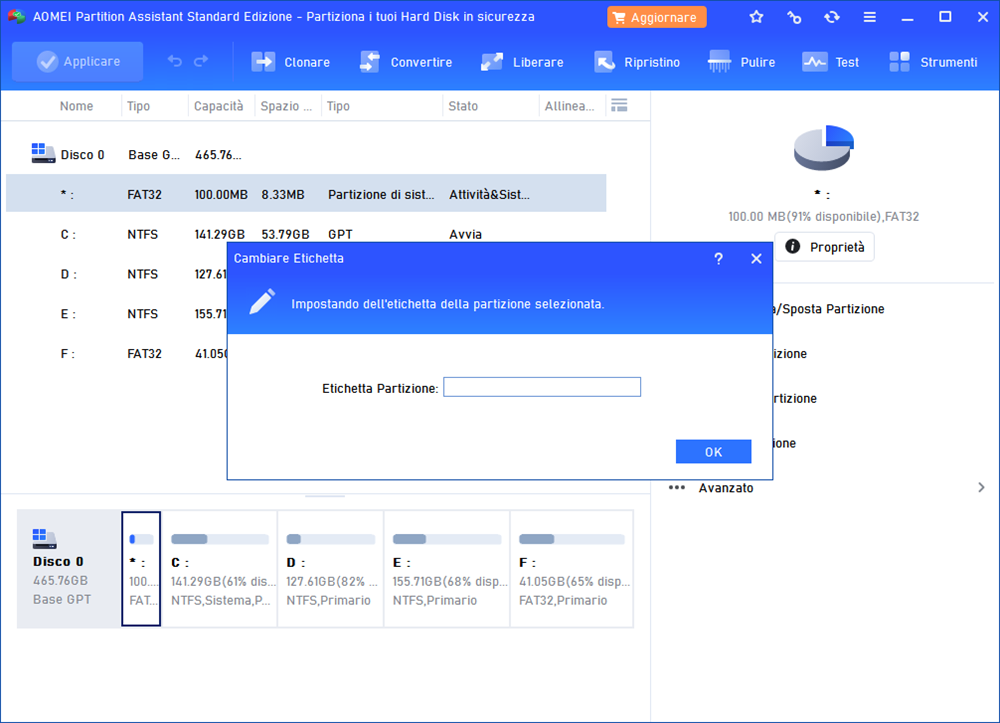This screenshot has height=723, width=1000.
Task: Click the key icon in title bar
Action: pyautogui.click(x=794, y=17)
